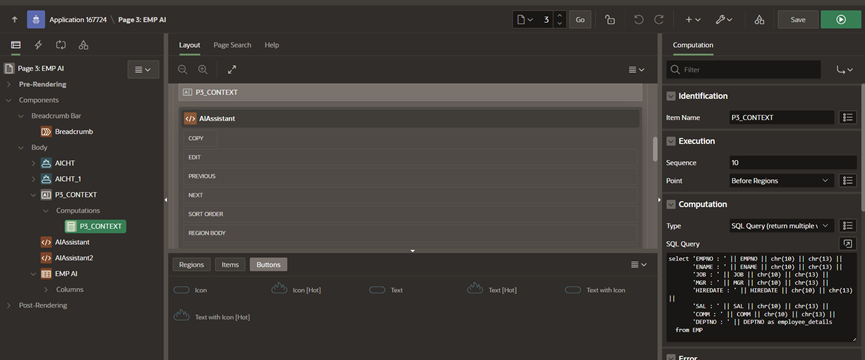
Task: Click the REGION BODY slot in layout
Action: tap(410, 233)
